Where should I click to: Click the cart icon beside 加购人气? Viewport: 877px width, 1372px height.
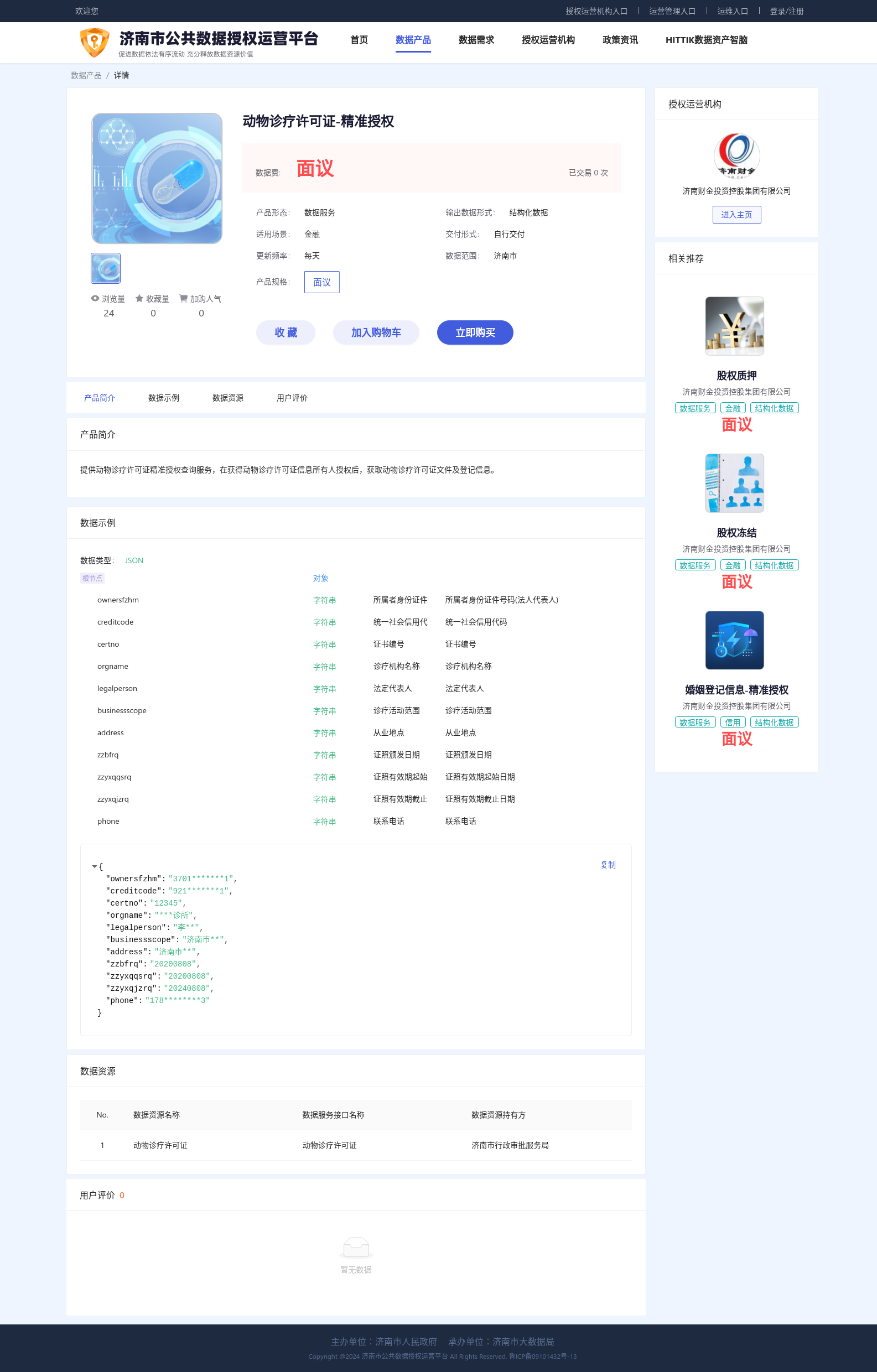[184, 299]
